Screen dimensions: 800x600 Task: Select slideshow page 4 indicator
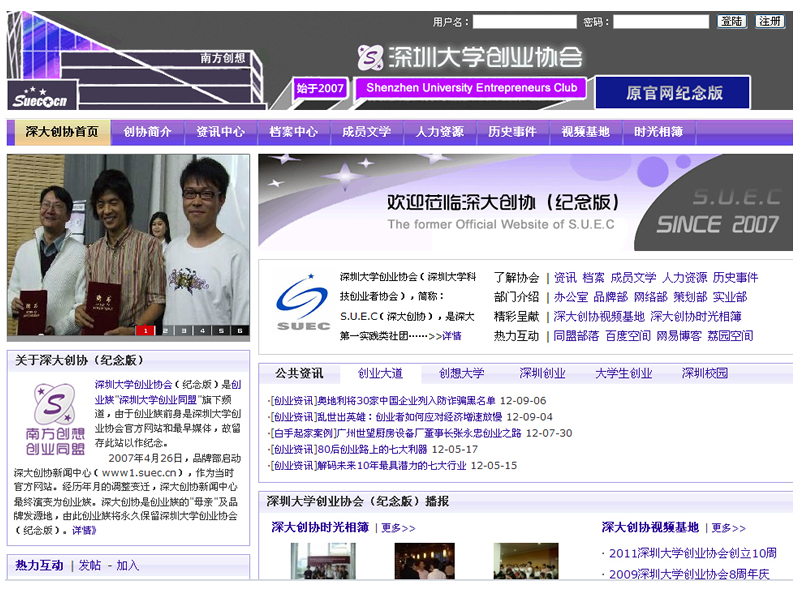coord(203,331)
